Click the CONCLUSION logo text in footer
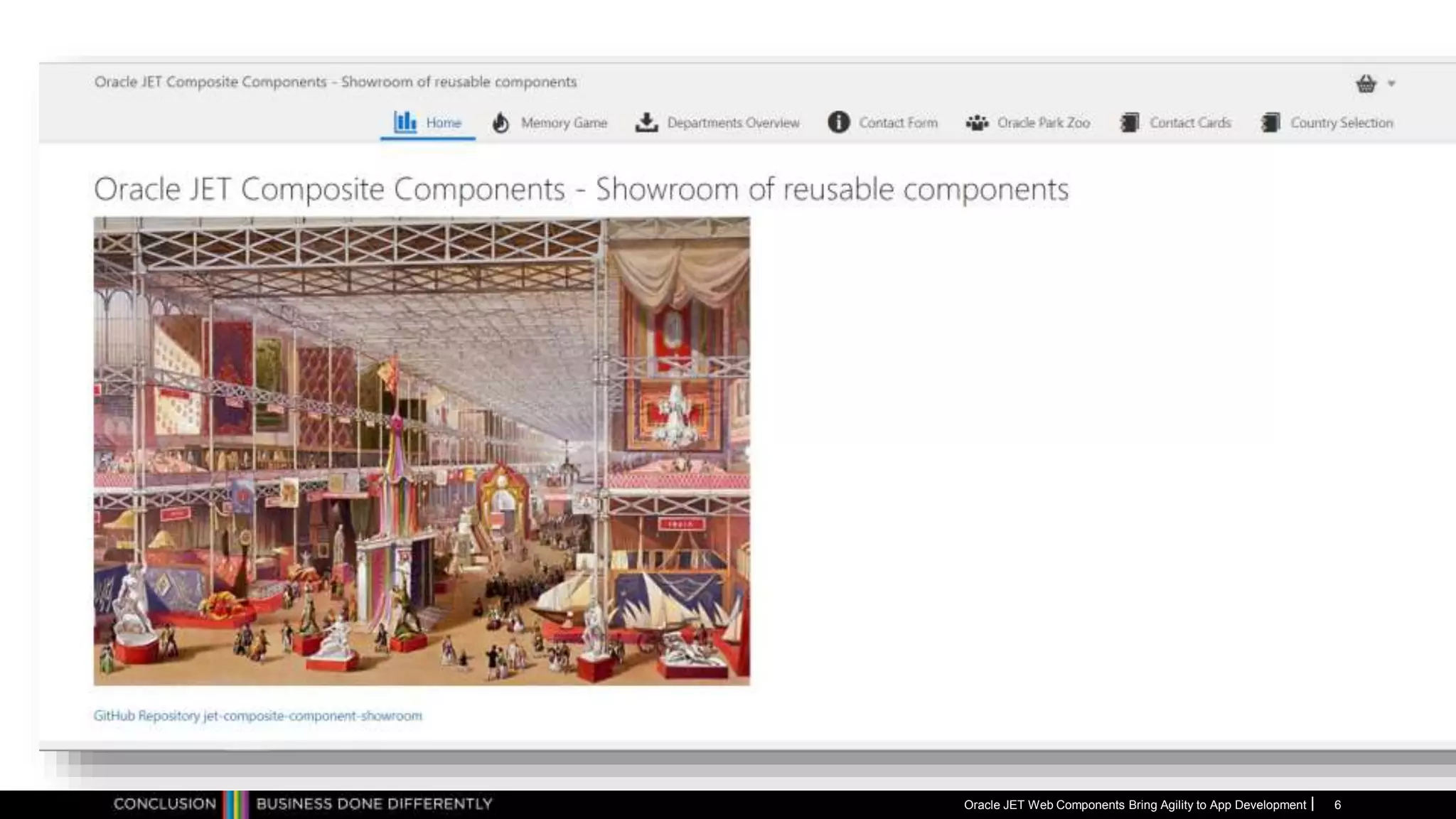Screen dimensions: 1456x819 point(164,804)
